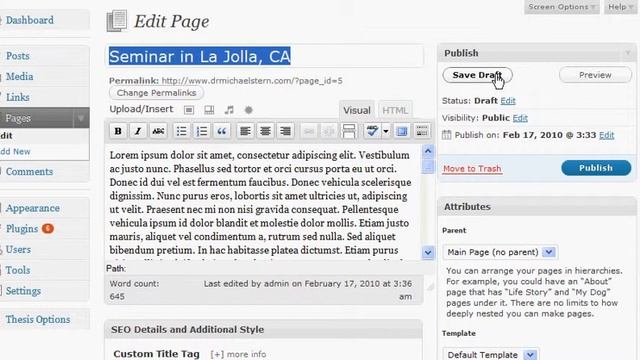Image resolution: width=640 pixels, height=360 pixels.
Task: Edit the Status Draft setting
Action: coord(508,101)
